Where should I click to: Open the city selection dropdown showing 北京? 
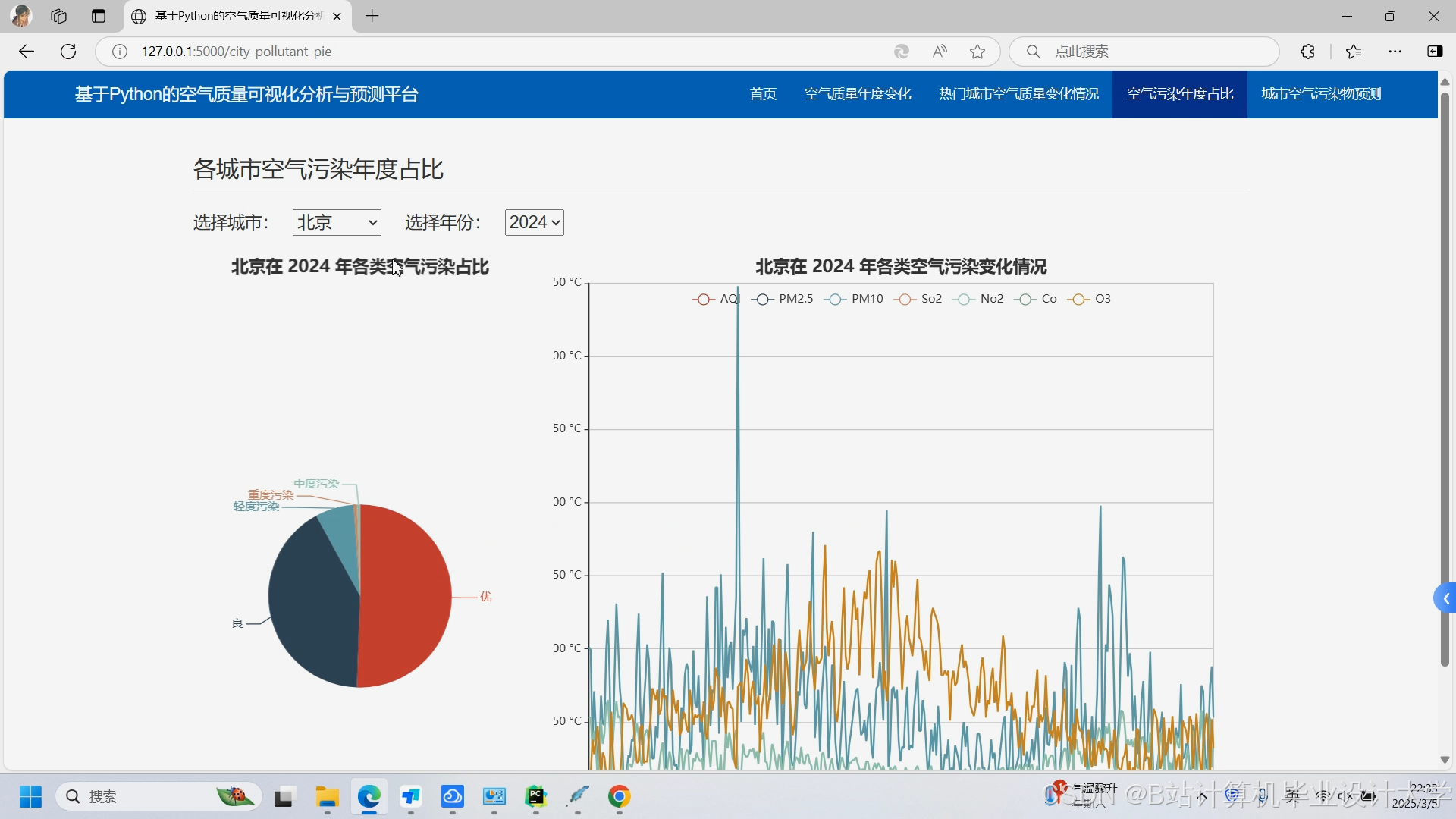(x=337, y=222)
